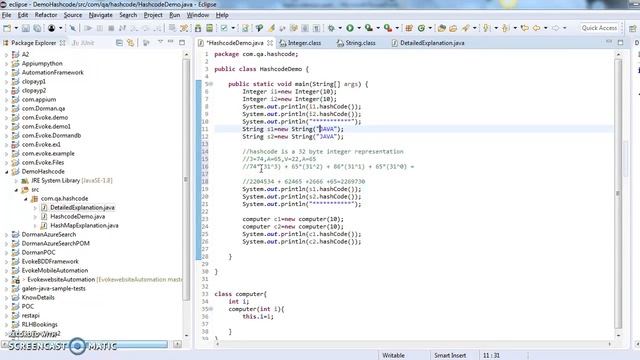This screenshot has height=360, width=640.
Task: Click the Save All toolbar icon
Action: tap(37, 28)
